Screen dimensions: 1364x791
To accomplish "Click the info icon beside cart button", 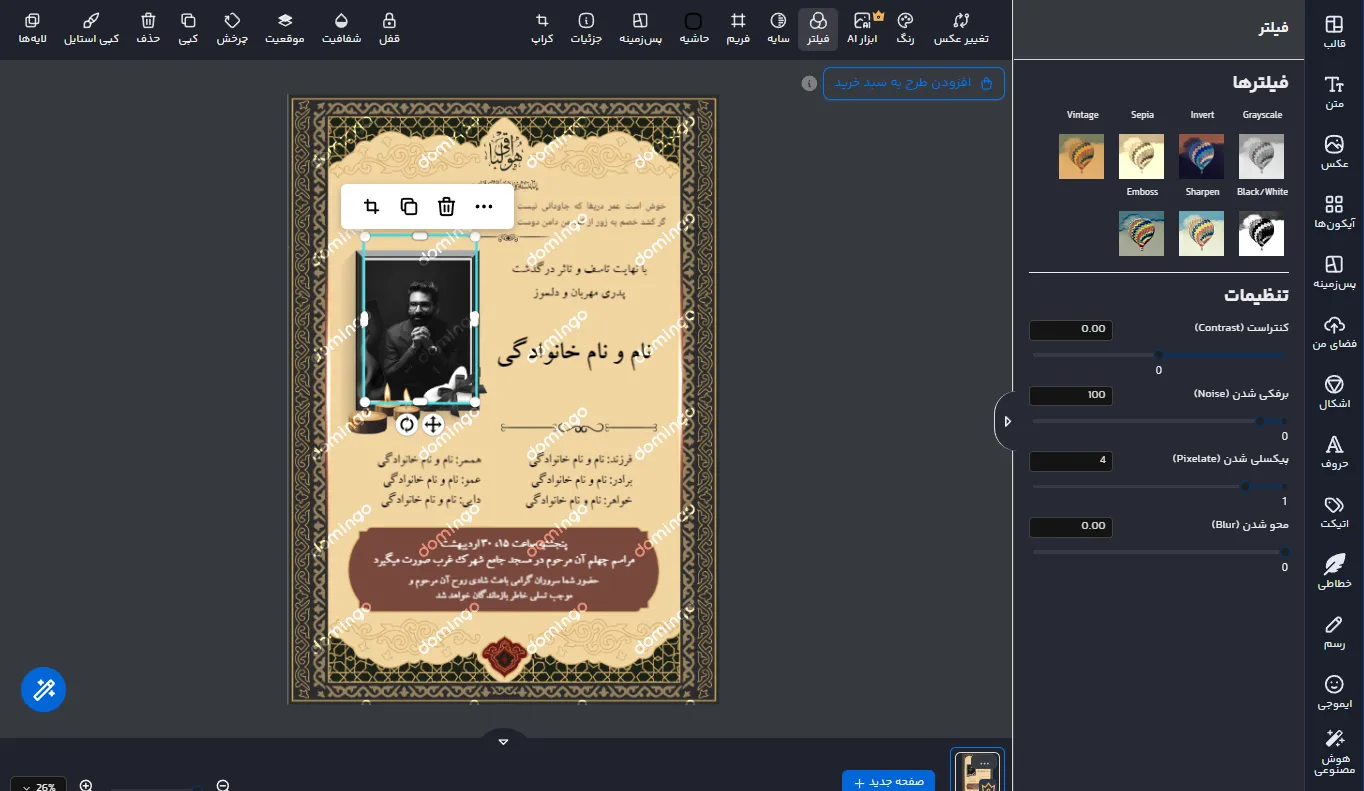I will point(808,83).
